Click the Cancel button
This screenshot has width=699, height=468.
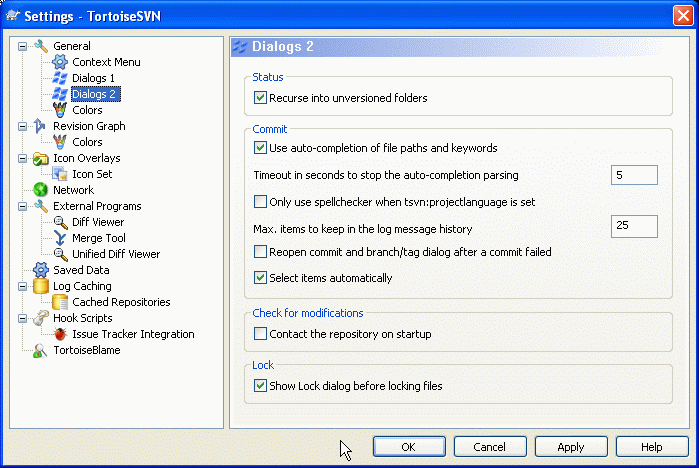490,447
